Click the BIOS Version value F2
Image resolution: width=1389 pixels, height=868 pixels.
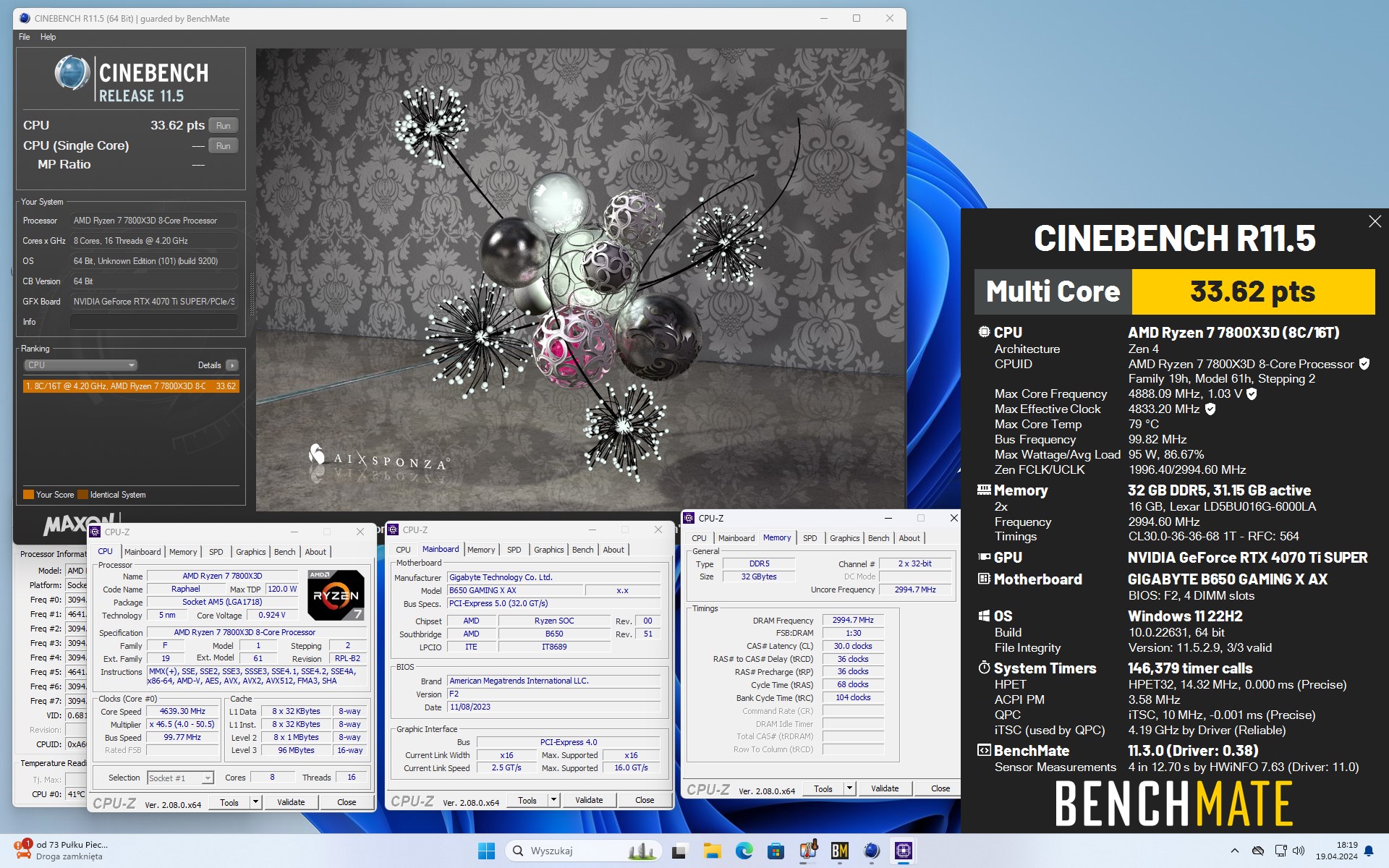tap(553, 694)
